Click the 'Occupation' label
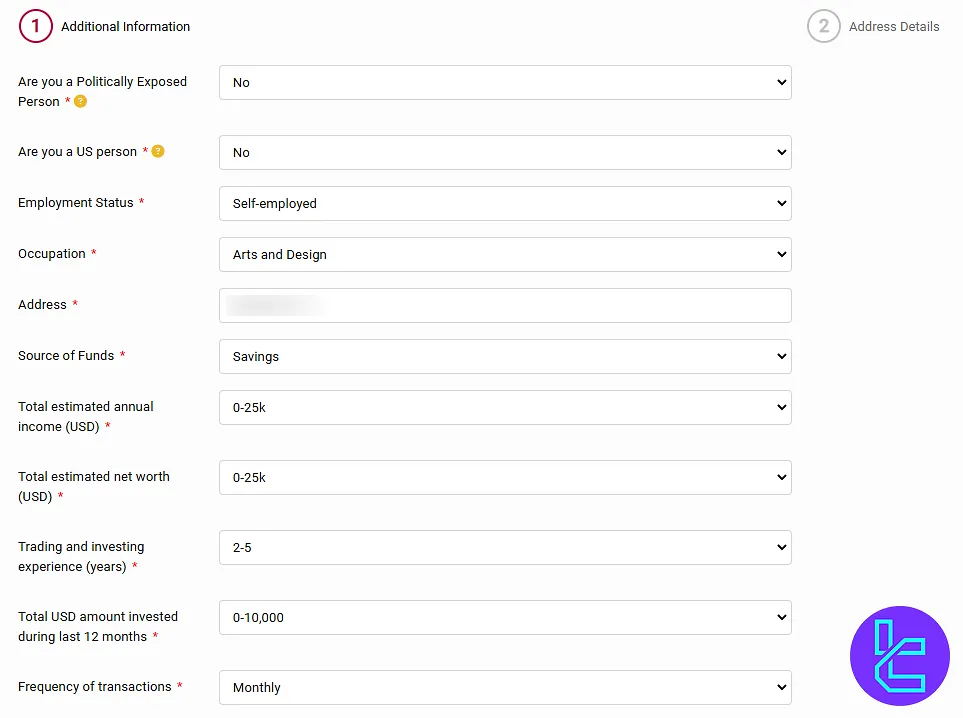Screen dimensions: 963x718 pos(52,254)
